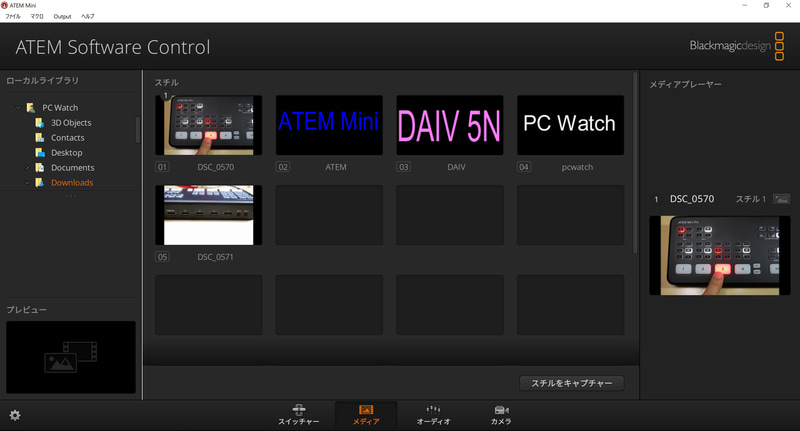Select the PC Watch still thumbnail
This screenshot has width=800, height=431.
coord(570,125)
